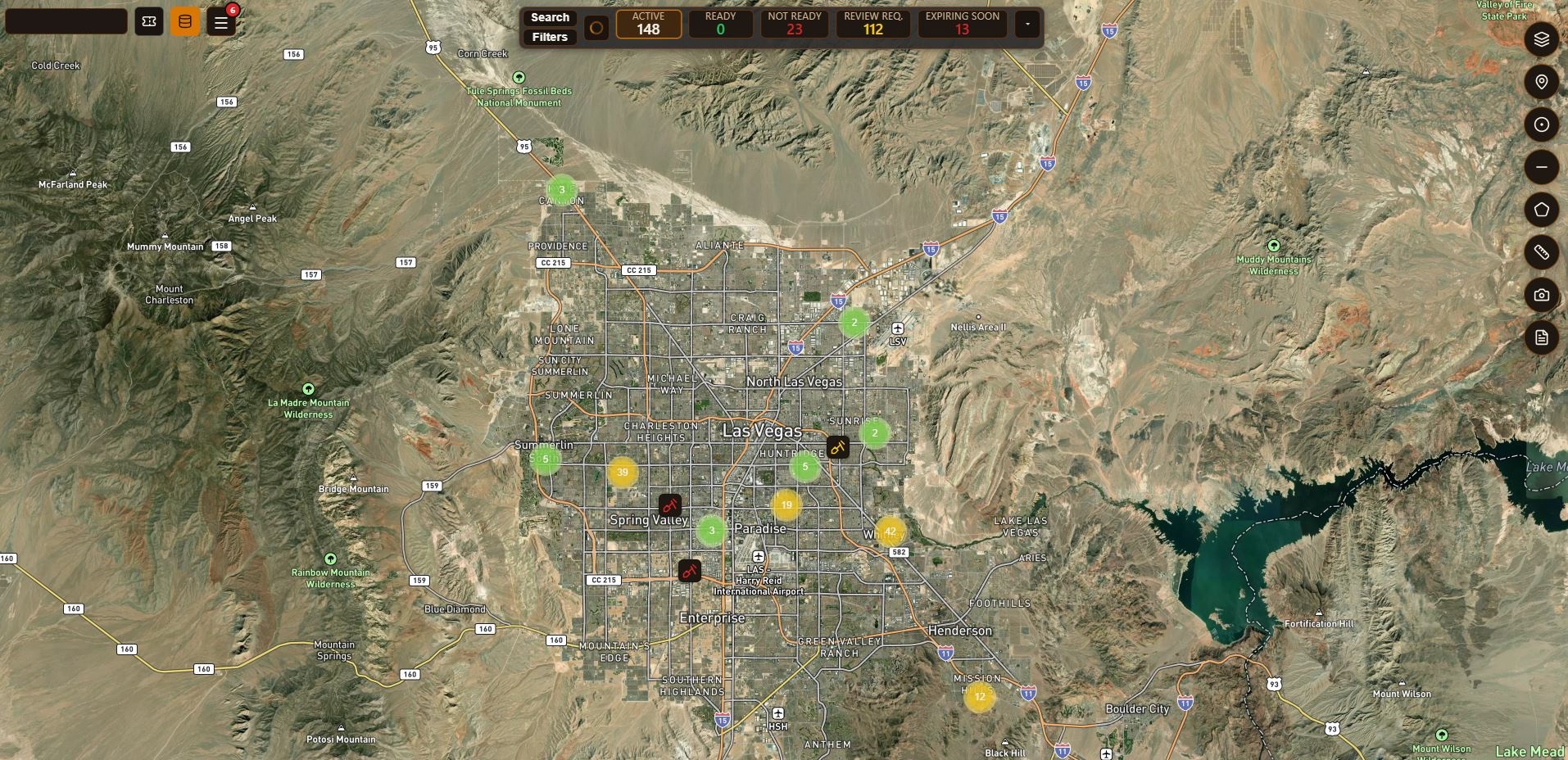Click green cluster 3 near Providence
This screenshot has width=1568, height=760.
562,190
